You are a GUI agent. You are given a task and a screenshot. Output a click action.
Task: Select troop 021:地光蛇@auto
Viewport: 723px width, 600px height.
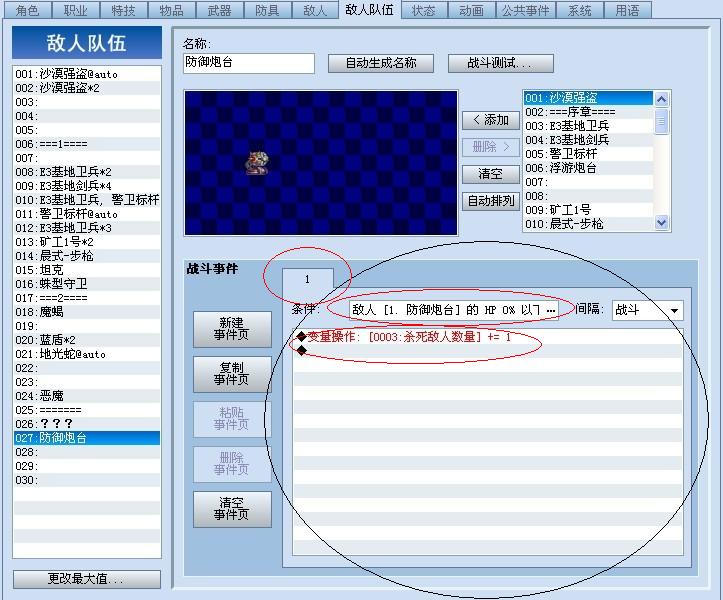point(87,354)
